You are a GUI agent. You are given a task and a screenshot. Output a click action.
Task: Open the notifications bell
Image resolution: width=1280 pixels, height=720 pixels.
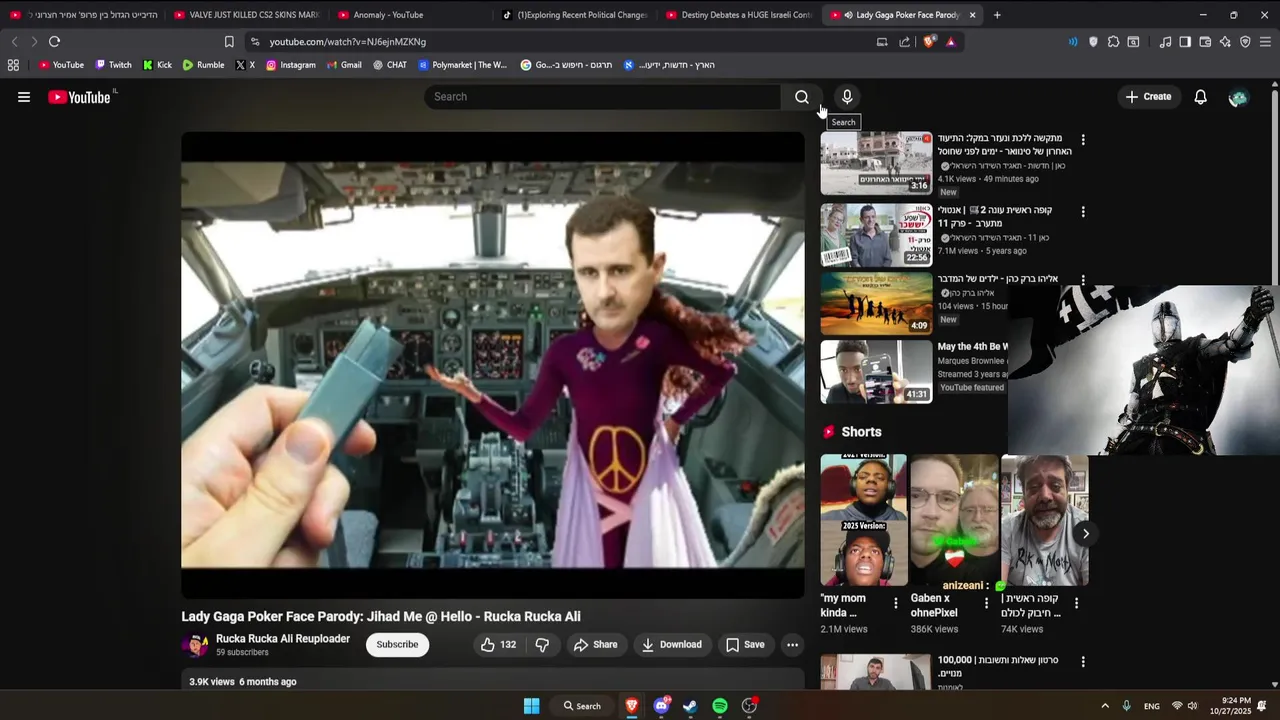1200,97
